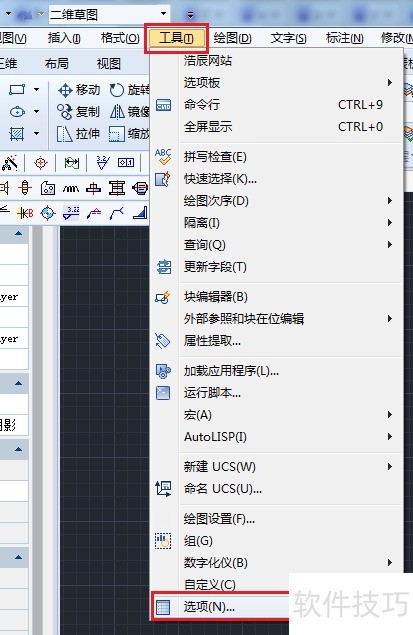Click the surface roughness 3.2 symbol icon
This screenshot has height=635, width=413.
coord(103,163)
